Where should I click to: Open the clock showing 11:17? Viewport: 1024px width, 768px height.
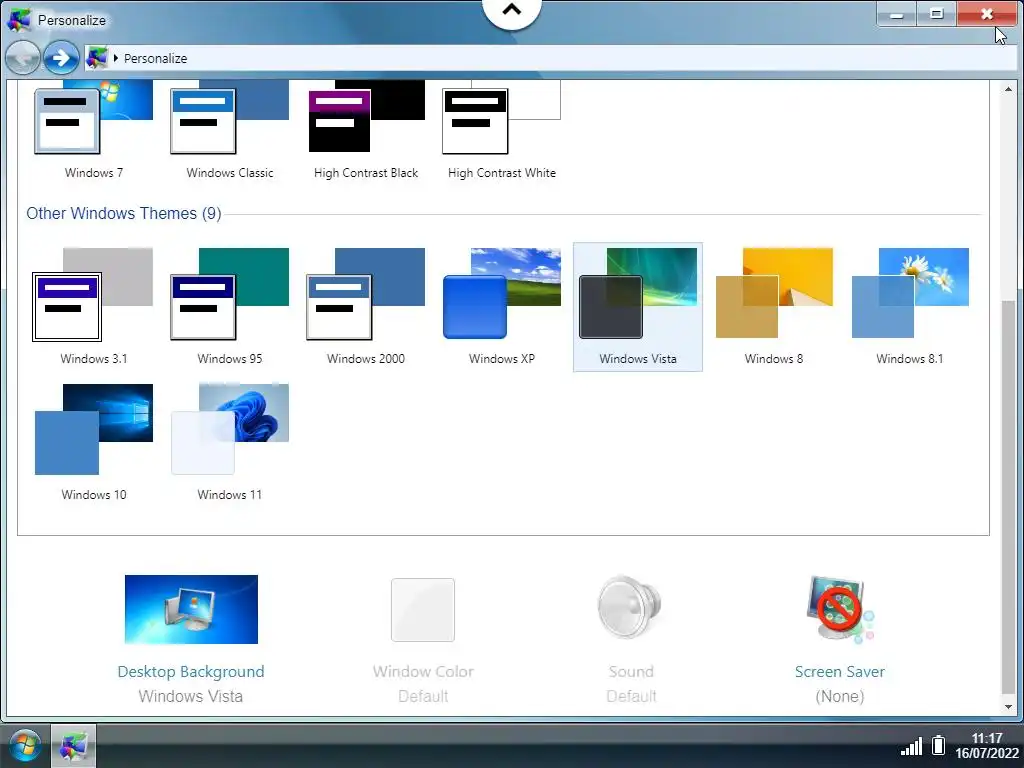pos(987,746)
